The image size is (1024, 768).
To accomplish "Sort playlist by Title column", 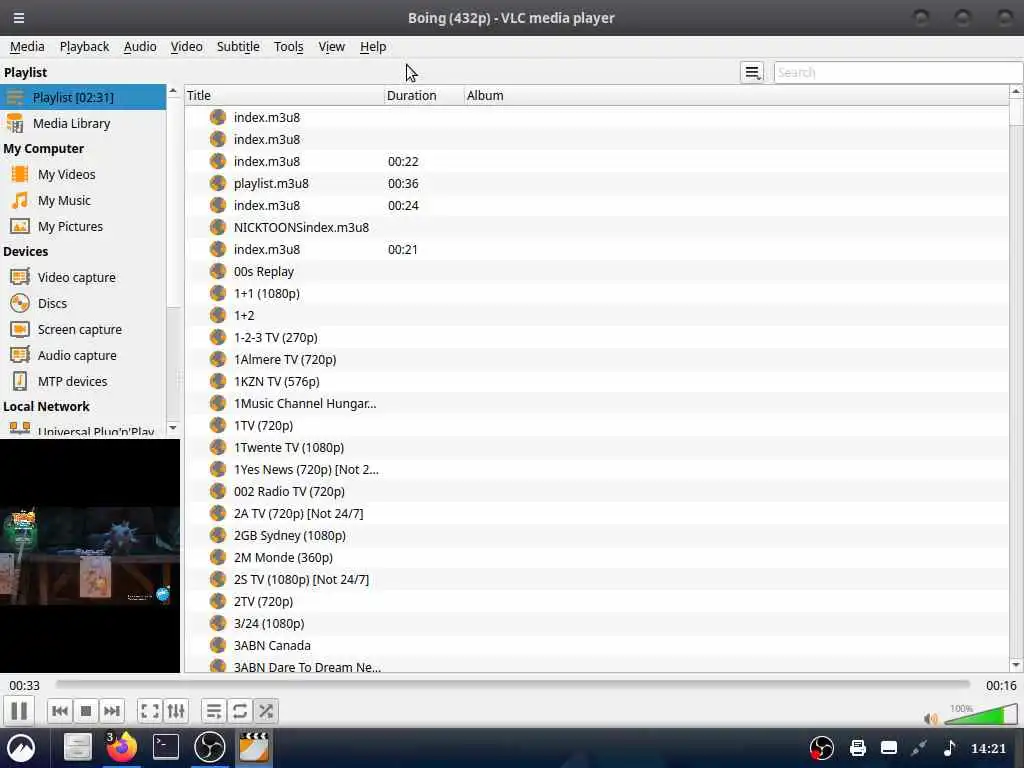I will pyautogui.click(x=284, y=95).
